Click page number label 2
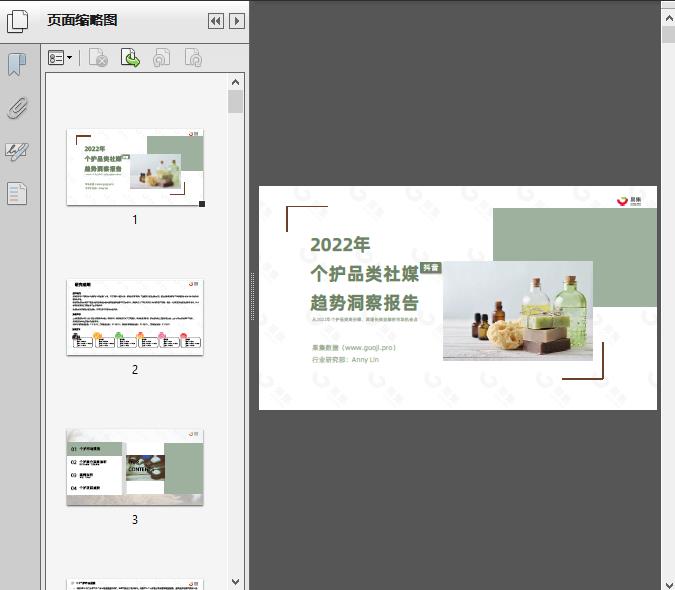 tap(135, 370)
